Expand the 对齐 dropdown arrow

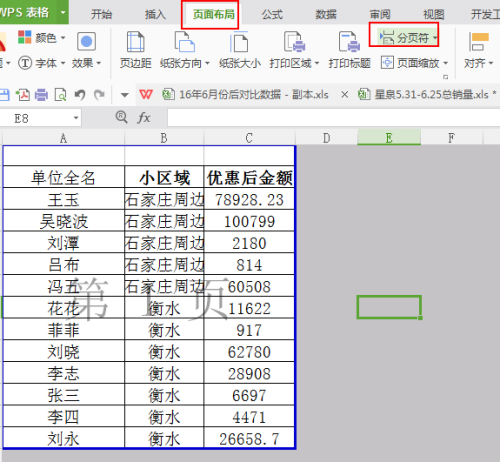(491, 63)
